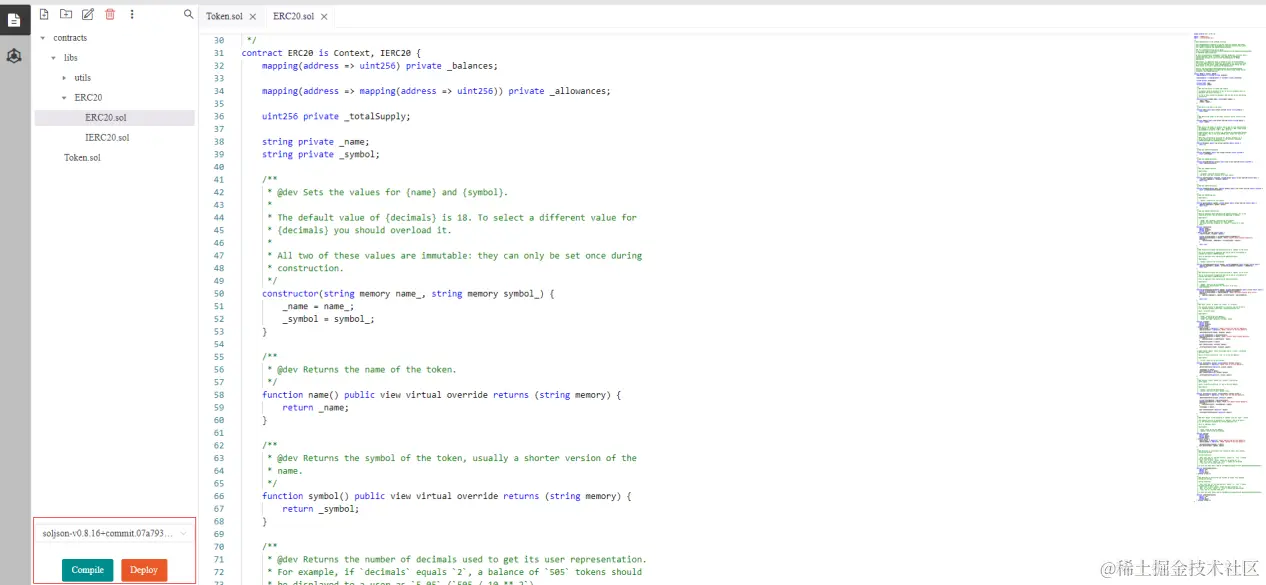Create a new file in explorer
Image resolution: width=1266 pixels, height=585 pixels.
pos(44,14)
